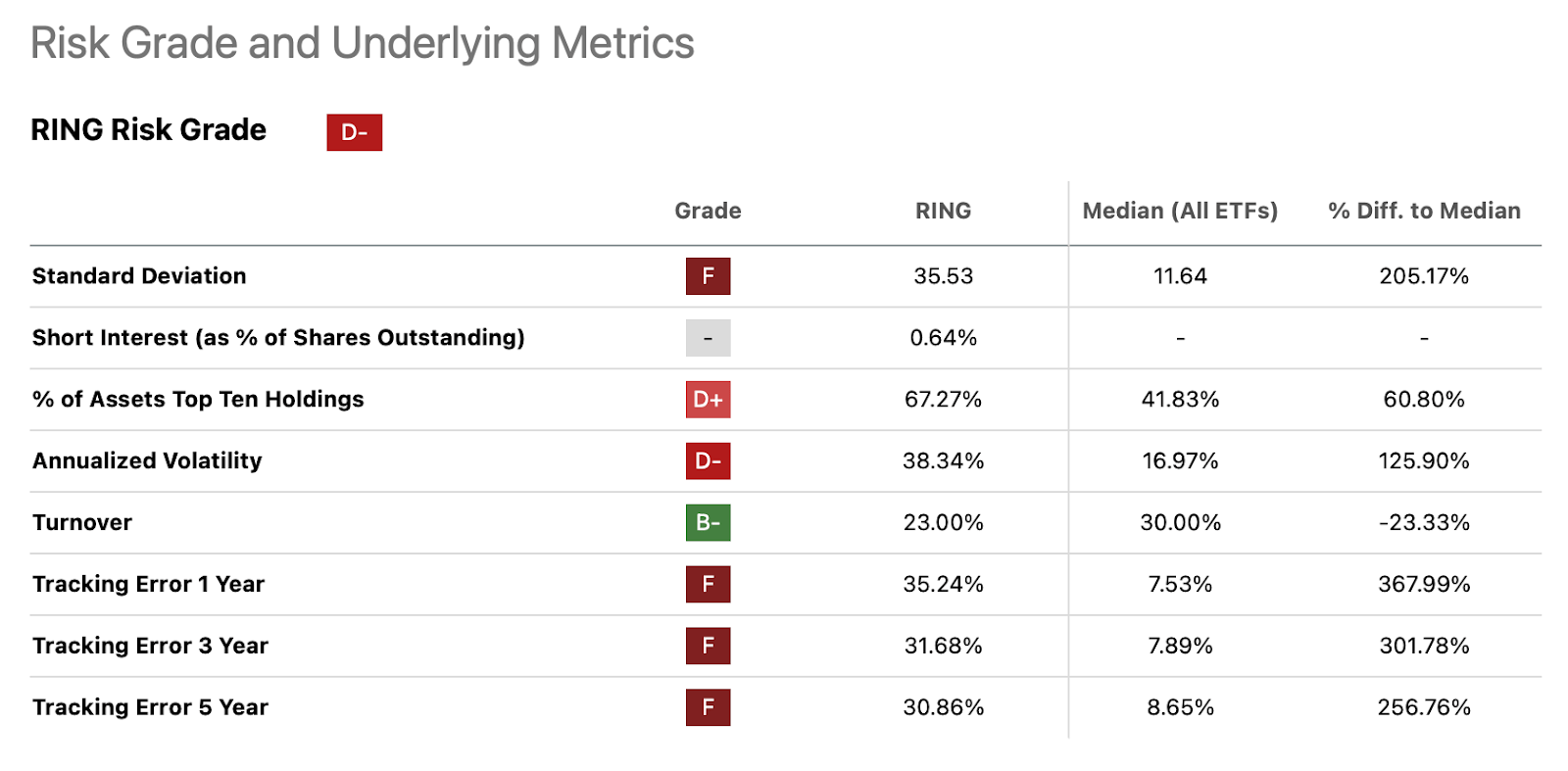Image resolution: width=1568 pixels, height=771 pixels.
Task: Select the Short Interest row label
Action: (278, 338)
